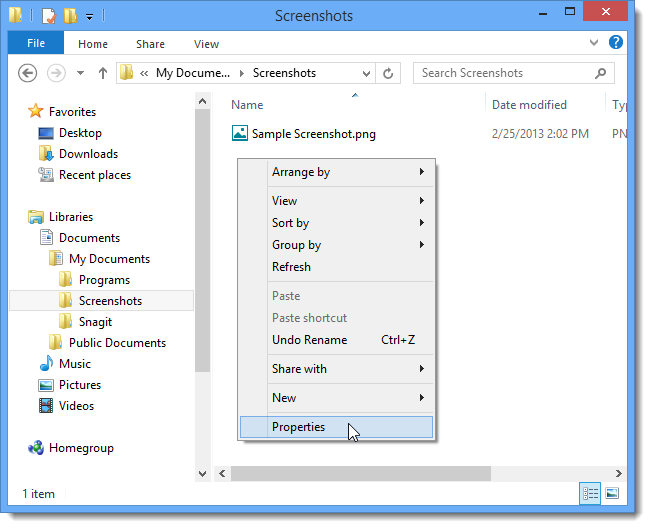Viewport: 650px width, 528px height.
Task: Open the Customize Quick Access Toolbar dropdown
Action: [89, 17]
